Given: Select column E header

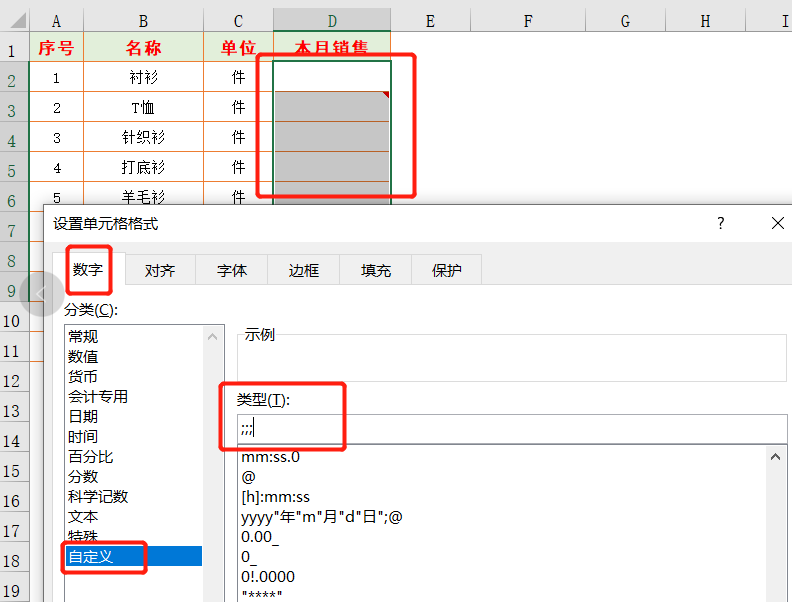Looking at the screenshot, I should (x=430, y=21).
